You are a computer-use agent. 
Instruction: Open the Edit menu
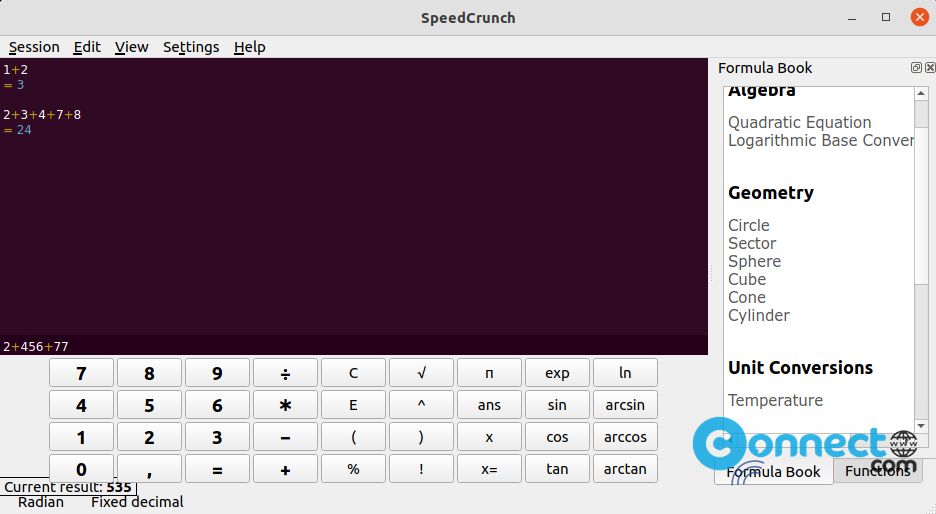87,47
